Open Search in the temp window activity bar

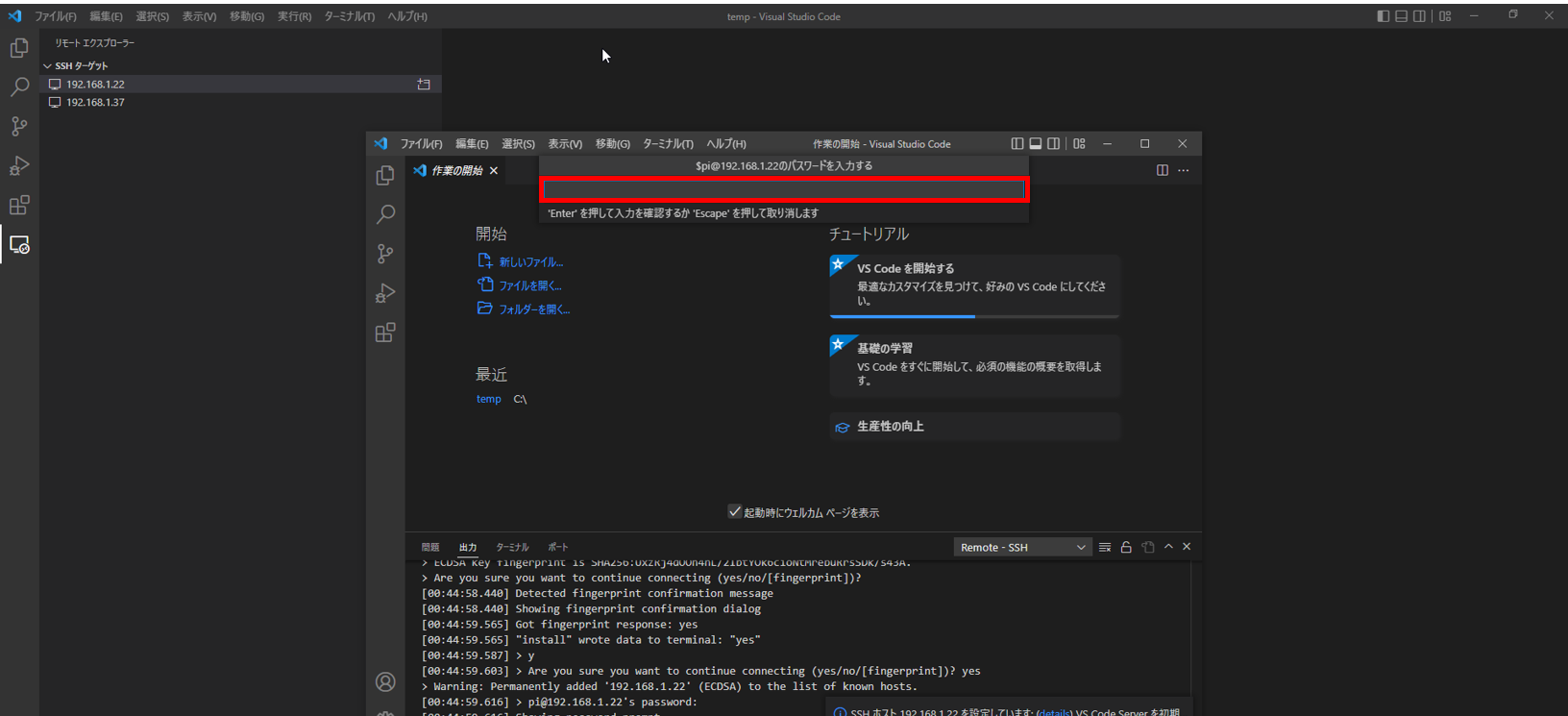coord(19,87)
